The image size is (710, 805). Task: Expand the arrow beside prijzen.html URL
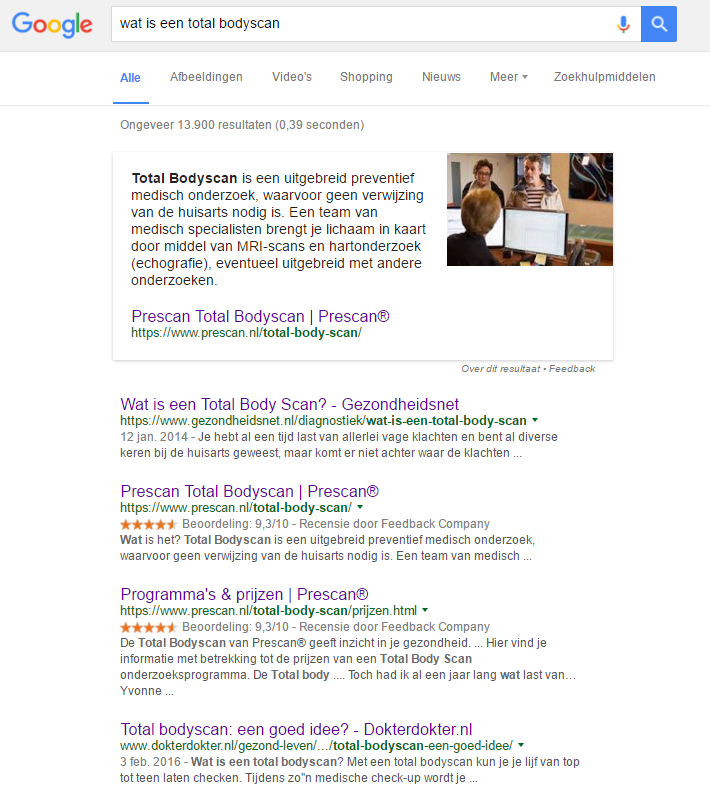(425, 610)
